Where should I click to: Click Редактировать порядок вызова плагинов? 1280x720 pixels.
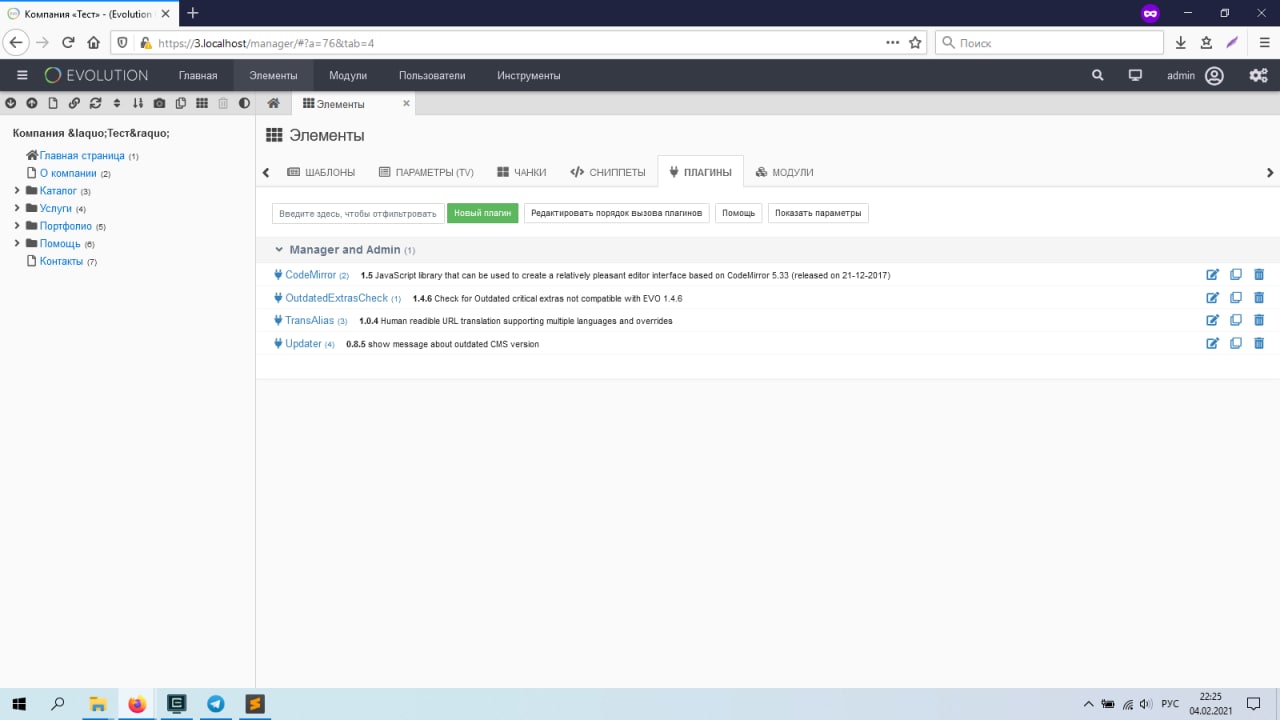[x=616, y=213]
